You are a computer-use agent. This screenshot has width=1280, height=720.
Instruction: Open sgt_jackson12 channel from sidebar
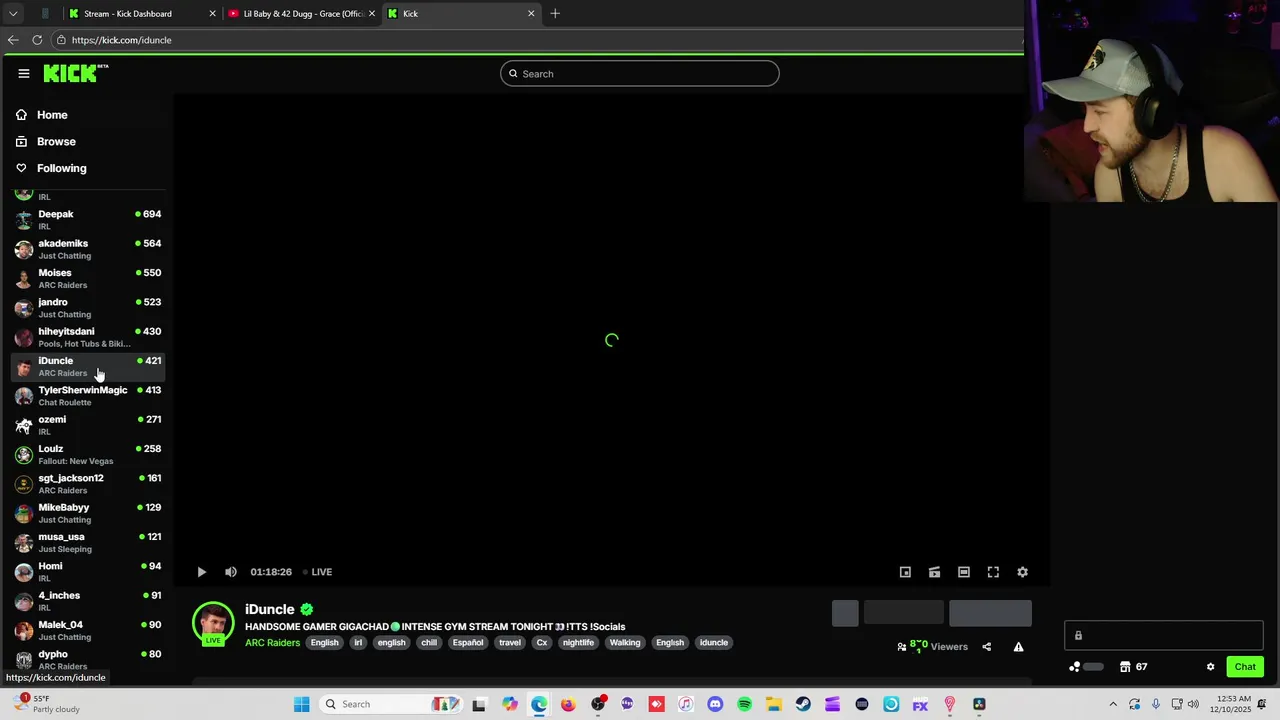pyautogui.click(x=88, y=483)
